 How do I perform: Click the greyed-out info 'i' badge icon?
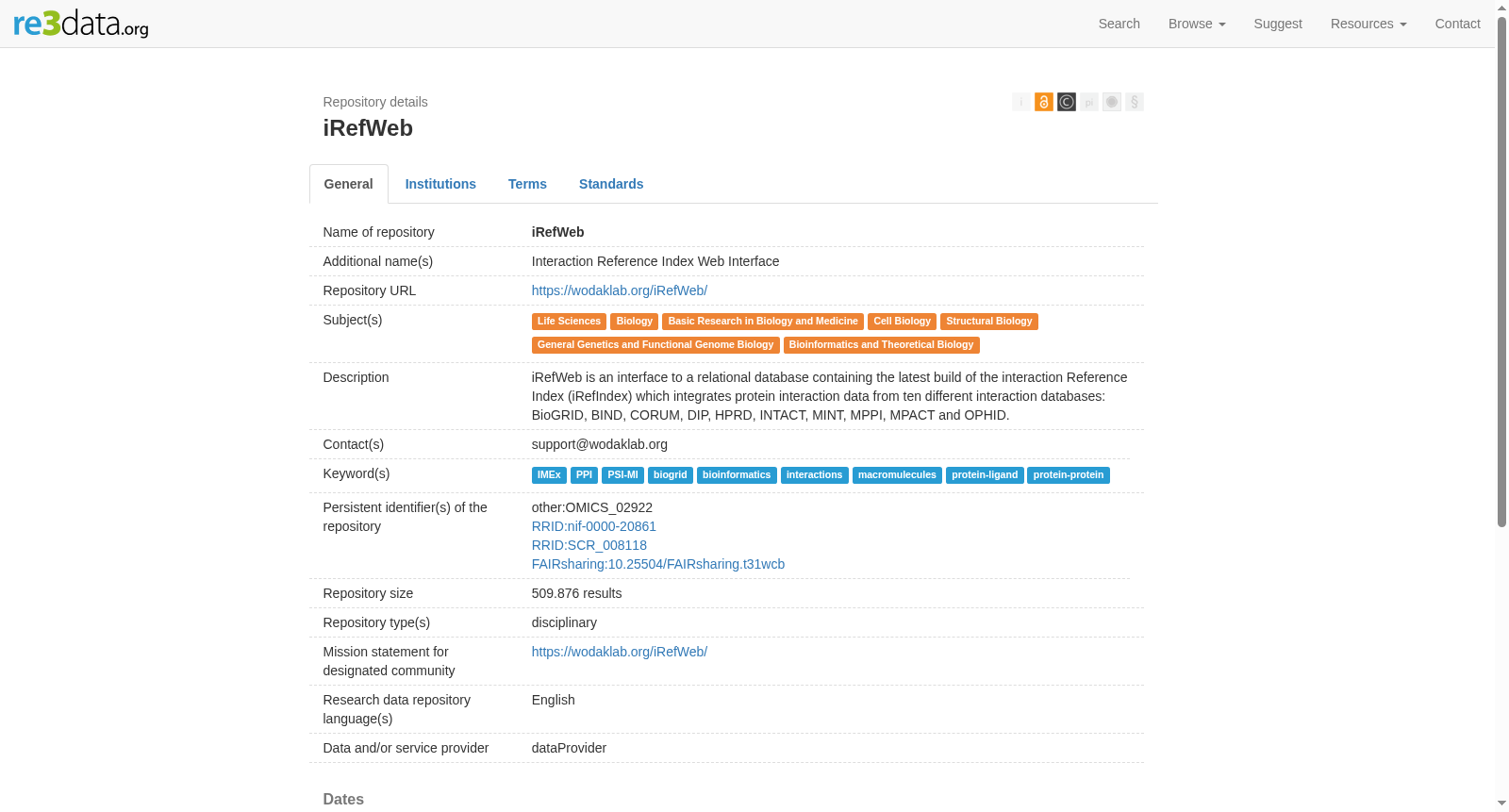click(1021, 102)
